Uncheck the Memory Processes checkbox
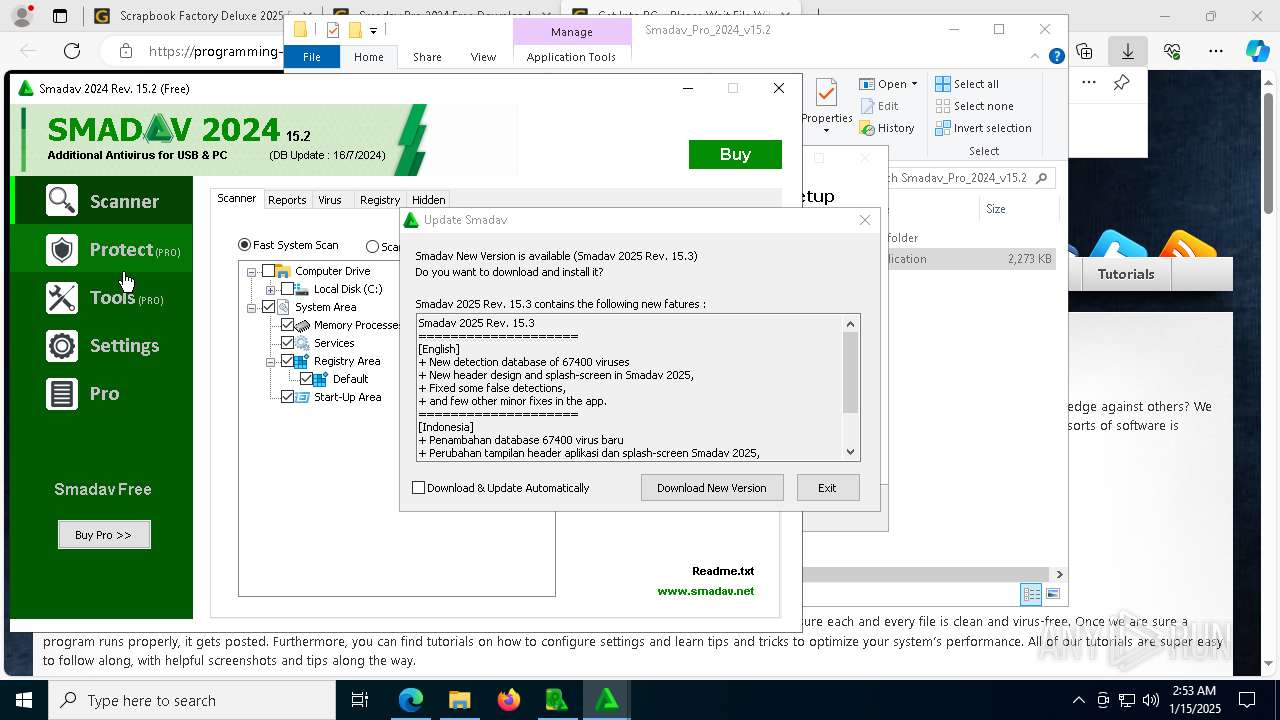 tap(287, 325)
